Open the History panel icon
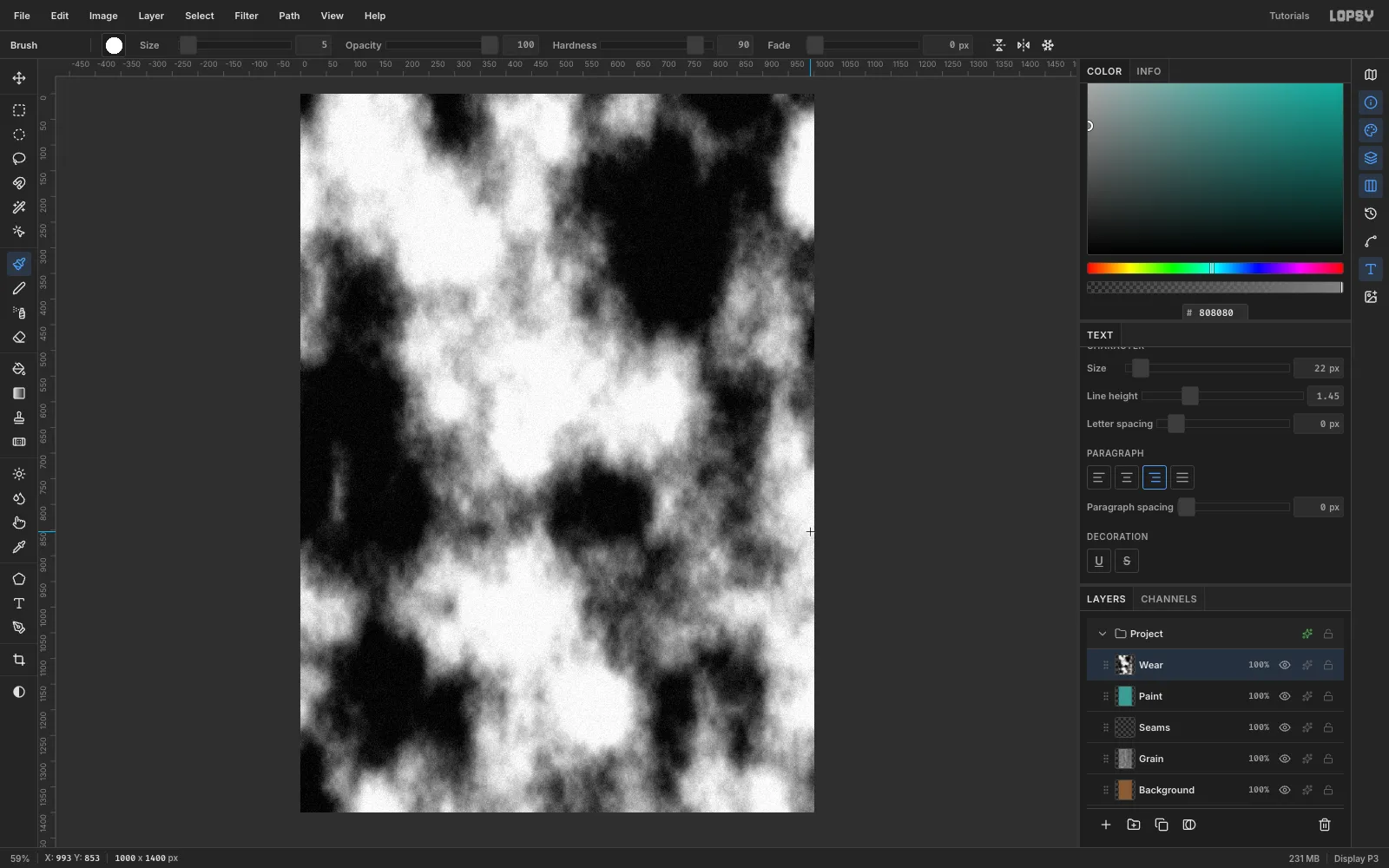The width and height of the screenshot is (1389, 868). click(1371, 214)
